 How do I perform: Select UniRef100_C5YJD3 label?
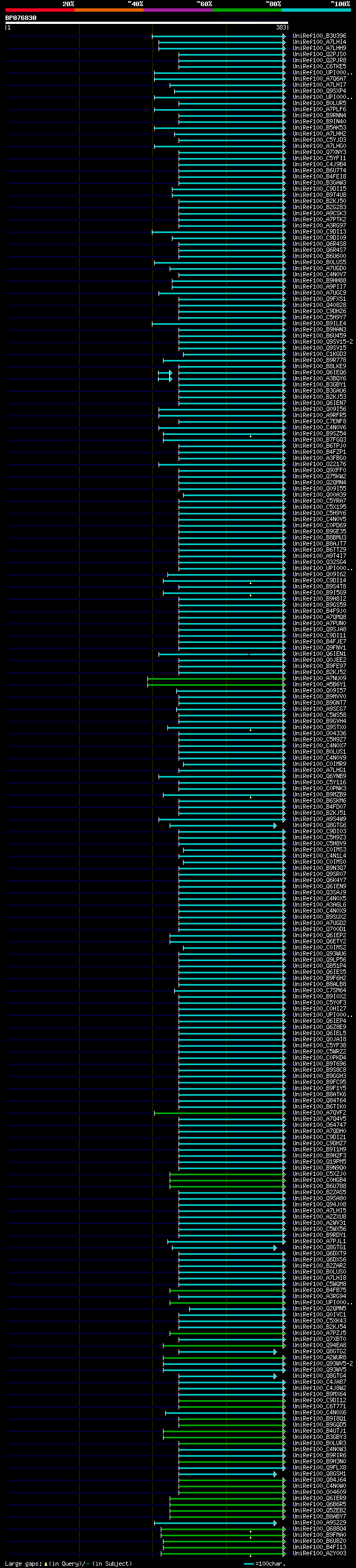(319, 140)
